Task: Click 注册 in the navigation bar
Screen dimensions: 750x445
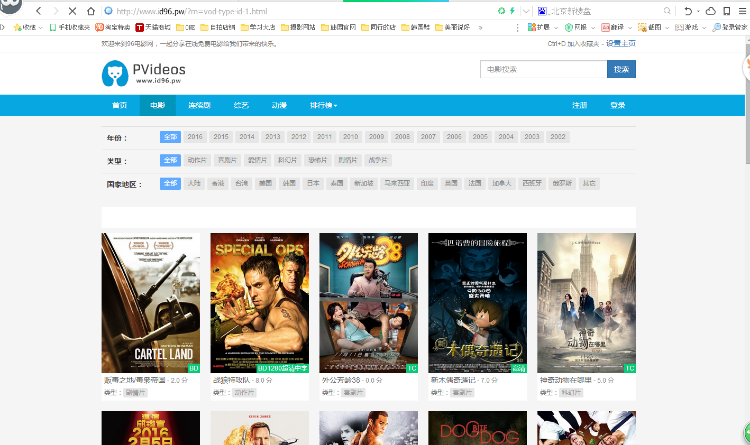Action: (x=579, y=105)
